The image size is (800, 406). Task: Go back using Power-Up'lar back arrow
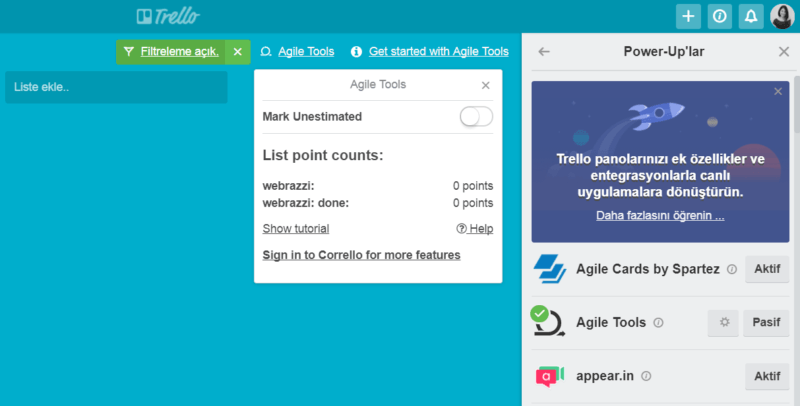pyautogui.click(x=544, y=52)
